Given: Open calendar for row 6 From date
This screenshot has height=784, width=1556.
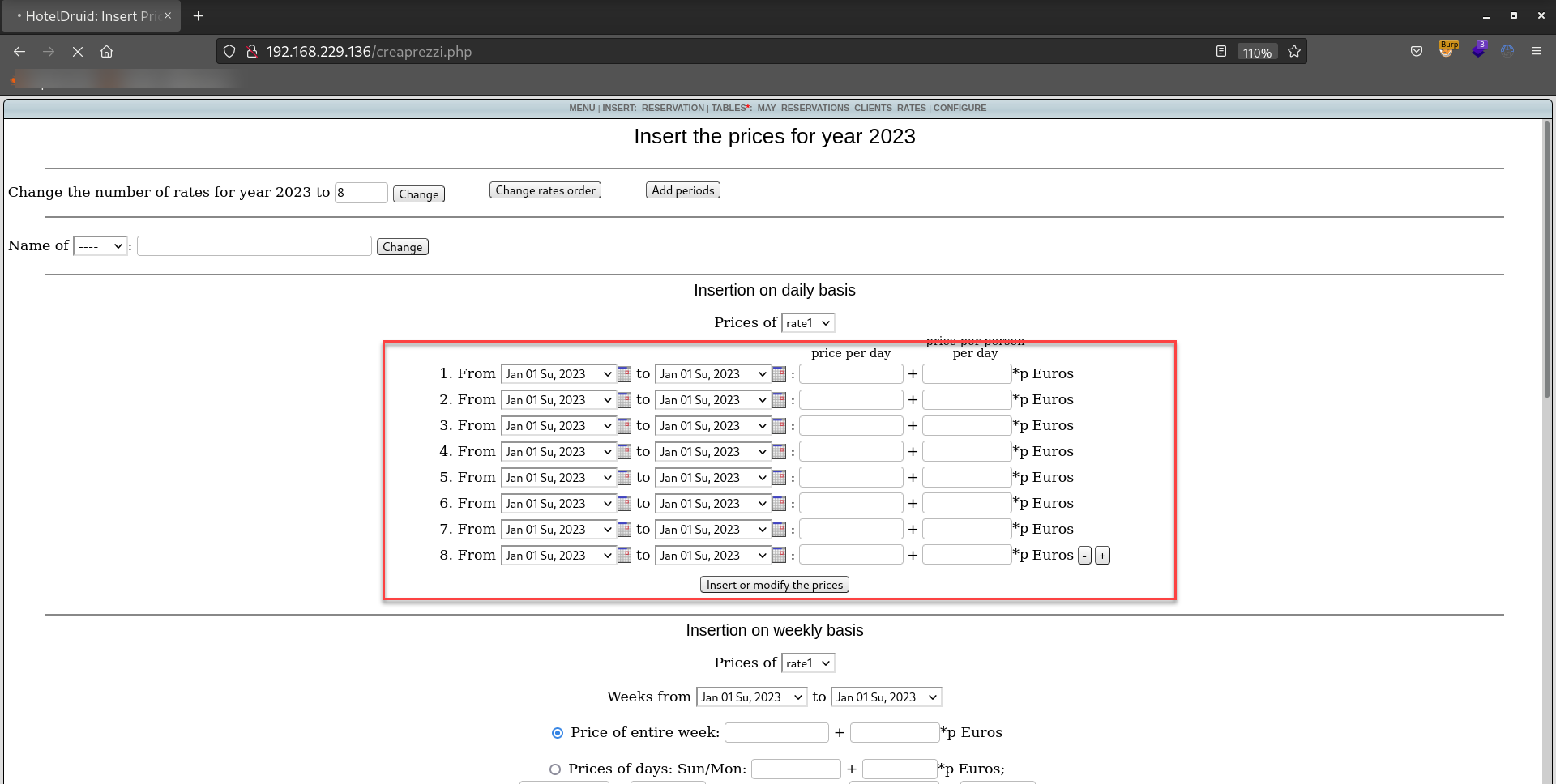Looking at the screenshot, I should pos(624,504).
